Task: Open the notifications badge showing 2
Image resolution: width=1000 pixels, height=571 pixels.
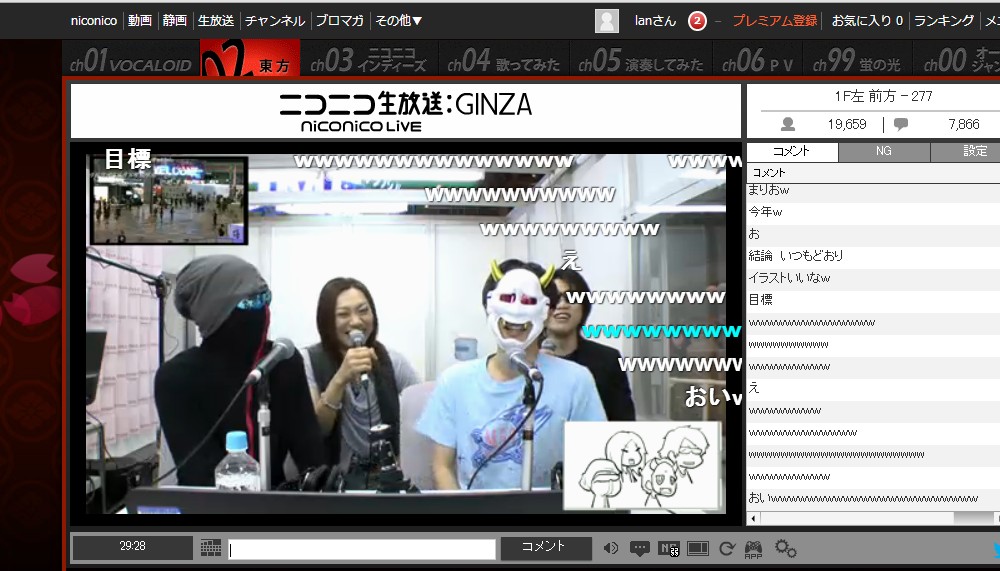Action: point(697,21)
